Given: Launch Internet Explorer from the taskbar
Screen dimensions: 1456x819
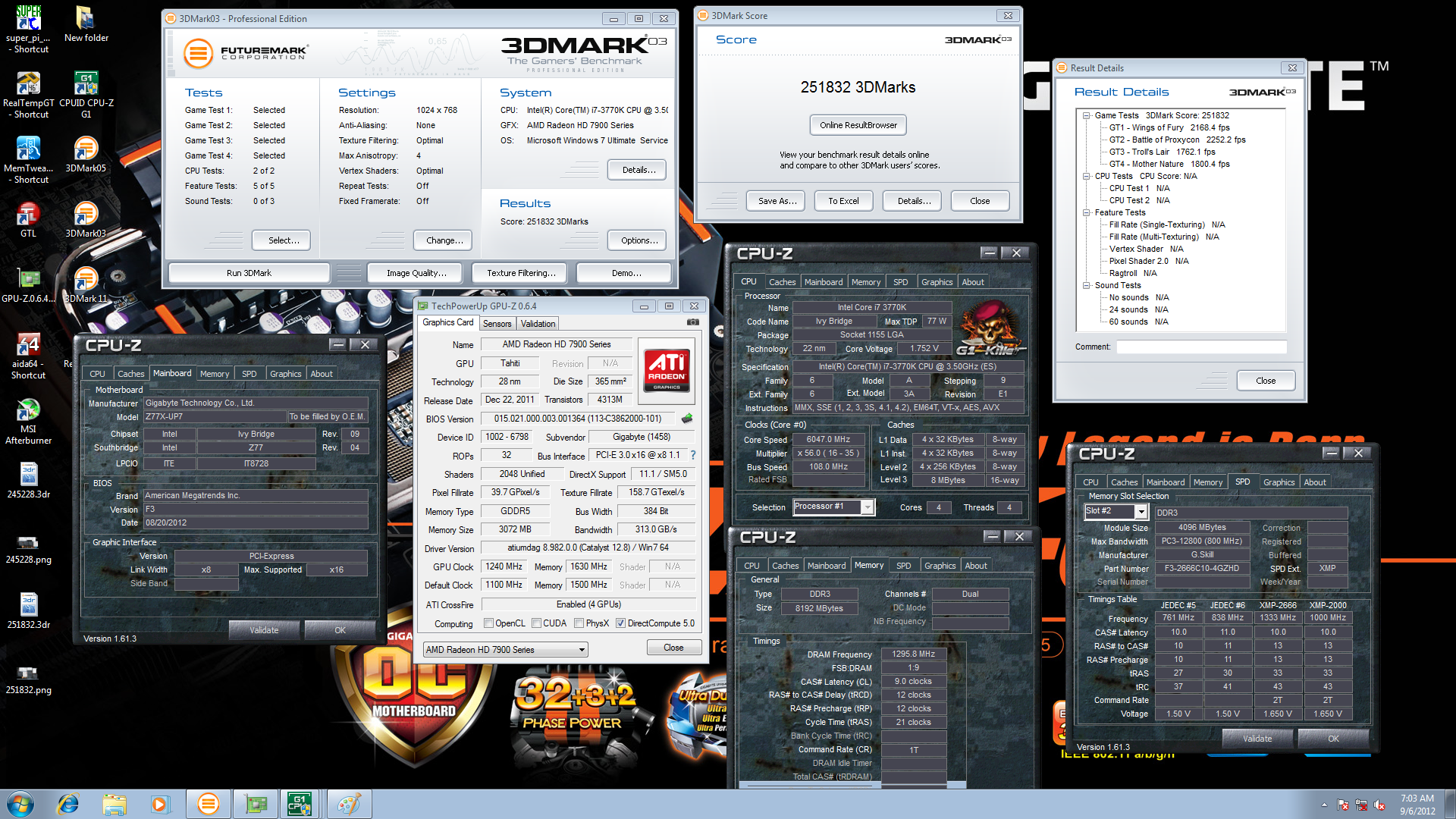Looking at the screenshot, I should point(67,804).
